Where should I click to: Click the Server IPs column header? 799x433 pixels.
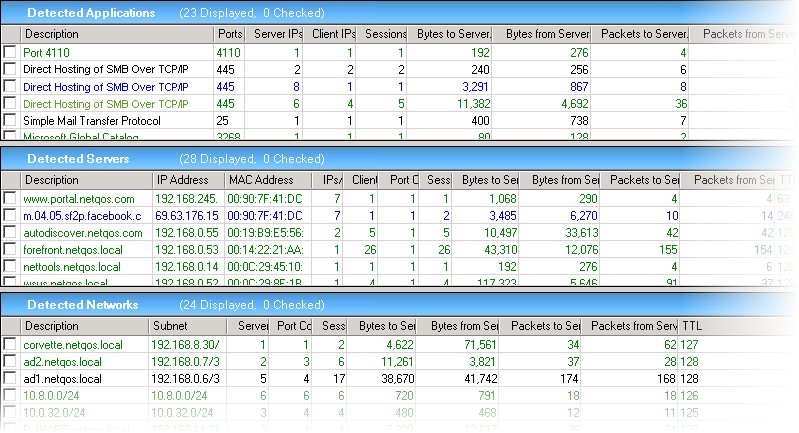point(275,34)
